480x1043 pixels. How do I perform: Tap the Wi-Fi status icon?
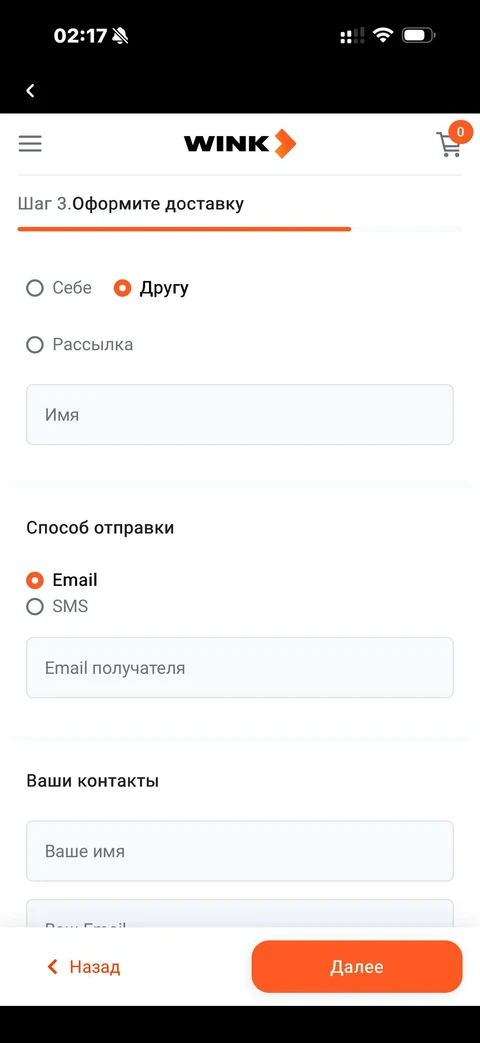382,35
